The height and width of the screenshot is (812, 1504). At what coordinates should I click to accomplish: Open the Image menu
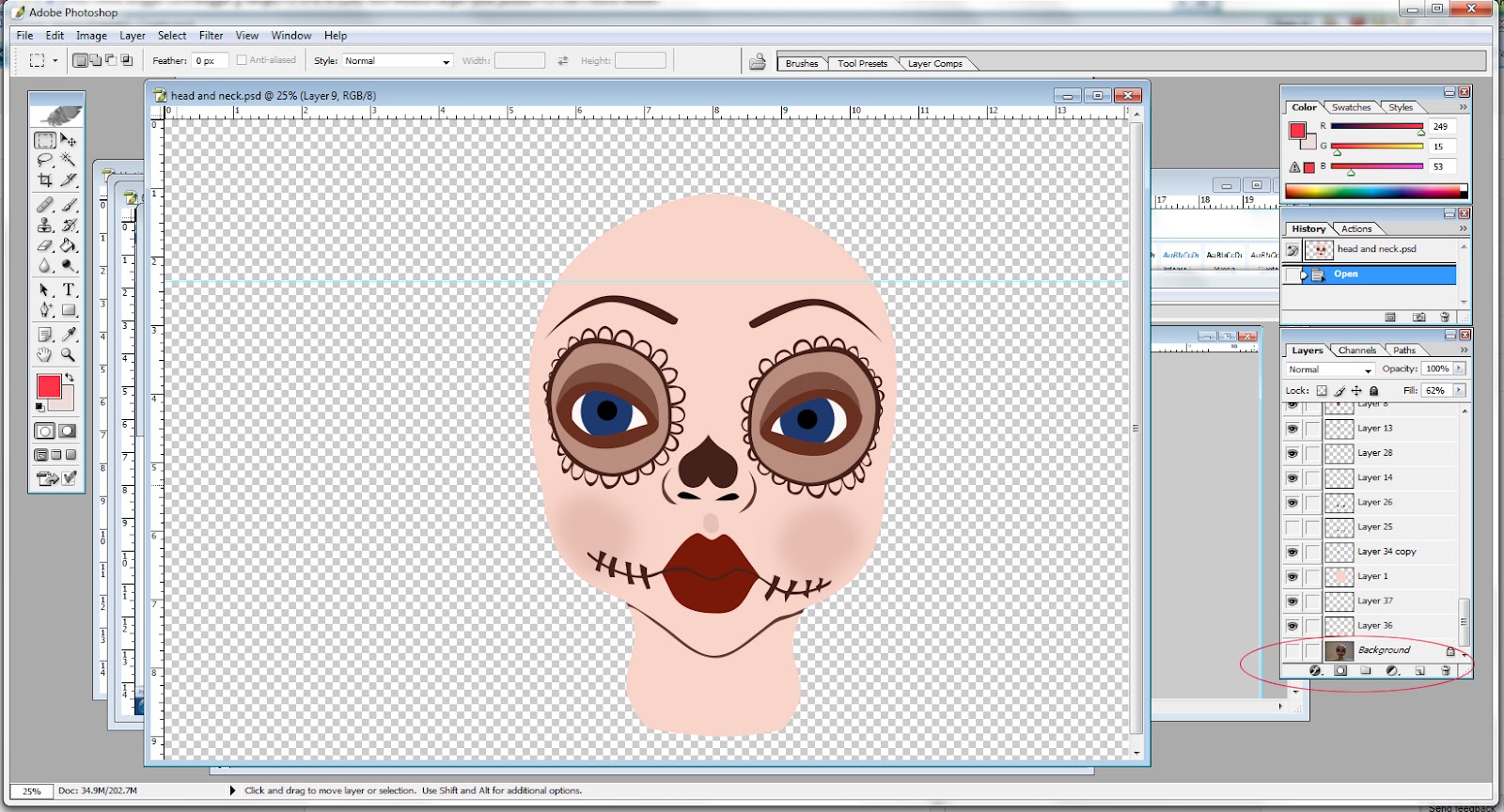pos(91,36)
